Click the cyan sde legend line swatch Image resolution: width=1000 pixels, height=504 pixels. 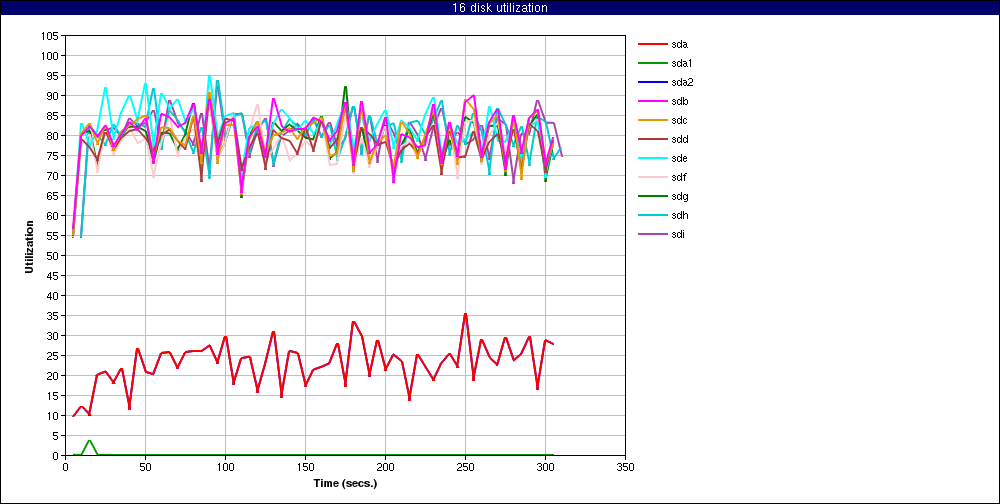(x=651, y=158)
